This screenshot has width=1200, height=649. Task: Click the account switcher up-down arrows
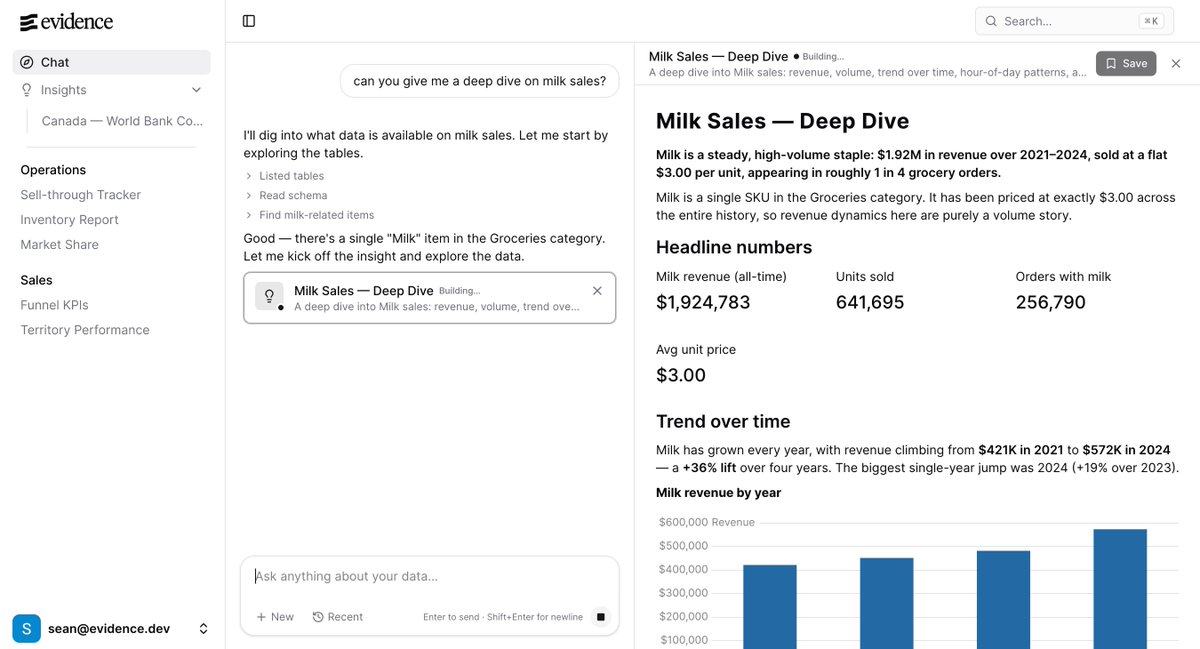(x=203, y=629)
